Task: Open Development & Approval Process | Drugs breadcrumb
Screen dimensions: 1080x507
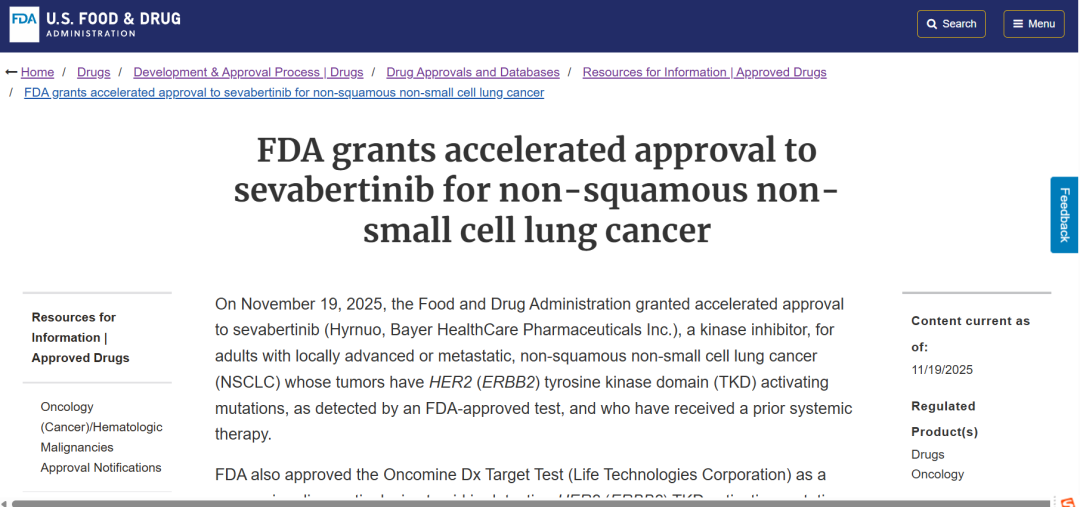Action: [x=248, y=72]
